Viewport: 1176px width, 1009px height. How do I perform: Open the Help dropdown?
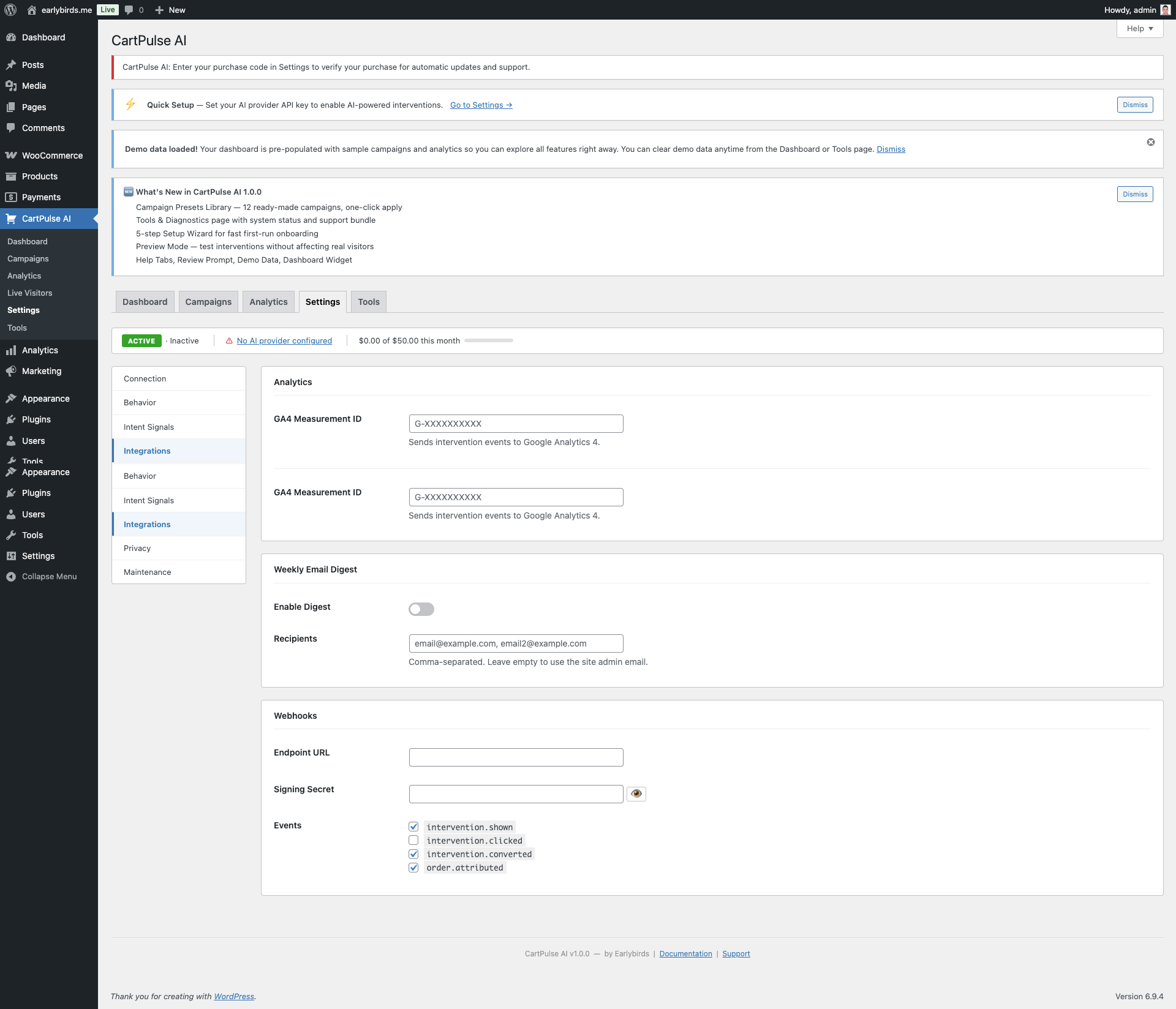tap(1139, 28)
